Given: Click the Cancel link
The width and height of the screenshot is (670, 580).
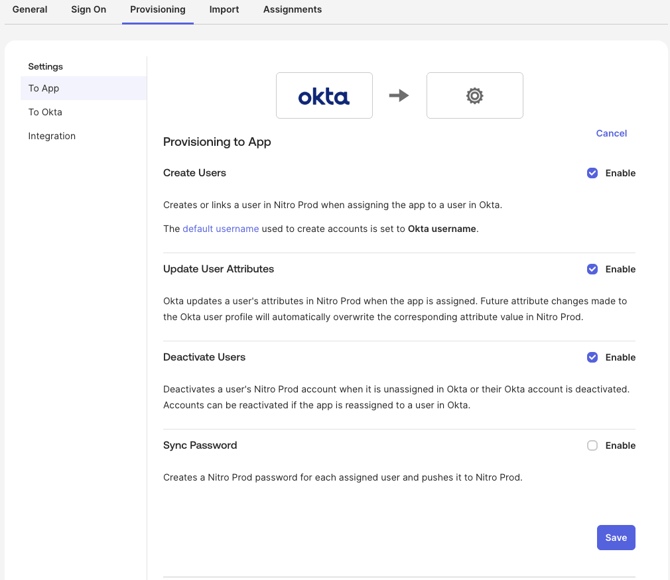Looking at the screenshot, I should pyautogui.click(x=611, y=133).
